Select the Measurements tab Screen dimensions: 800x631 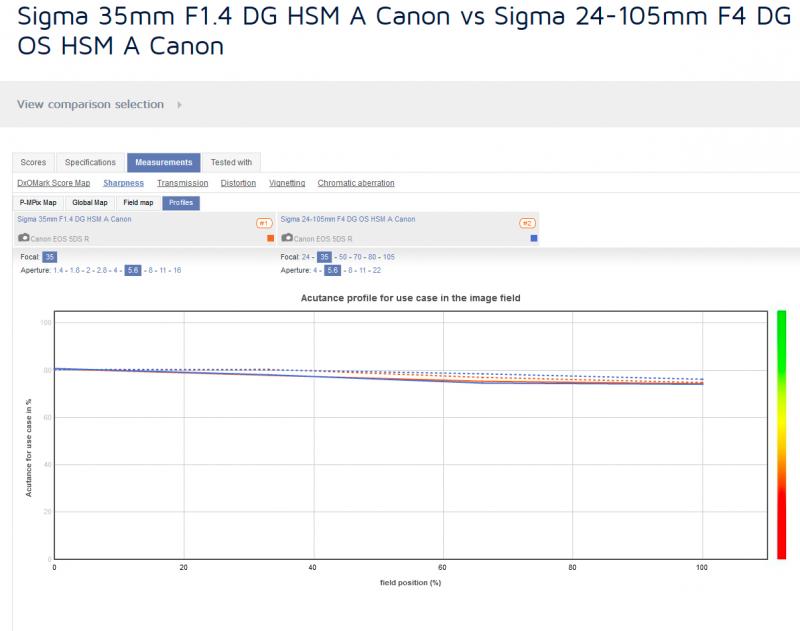(163, 162)
